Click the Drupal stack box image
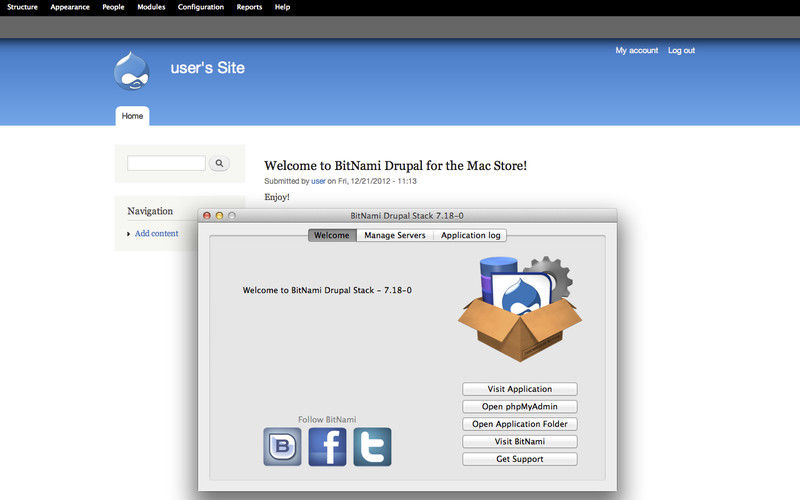This screenshot has width=800, height=500. pyautogui.click(x=519, y=309)
